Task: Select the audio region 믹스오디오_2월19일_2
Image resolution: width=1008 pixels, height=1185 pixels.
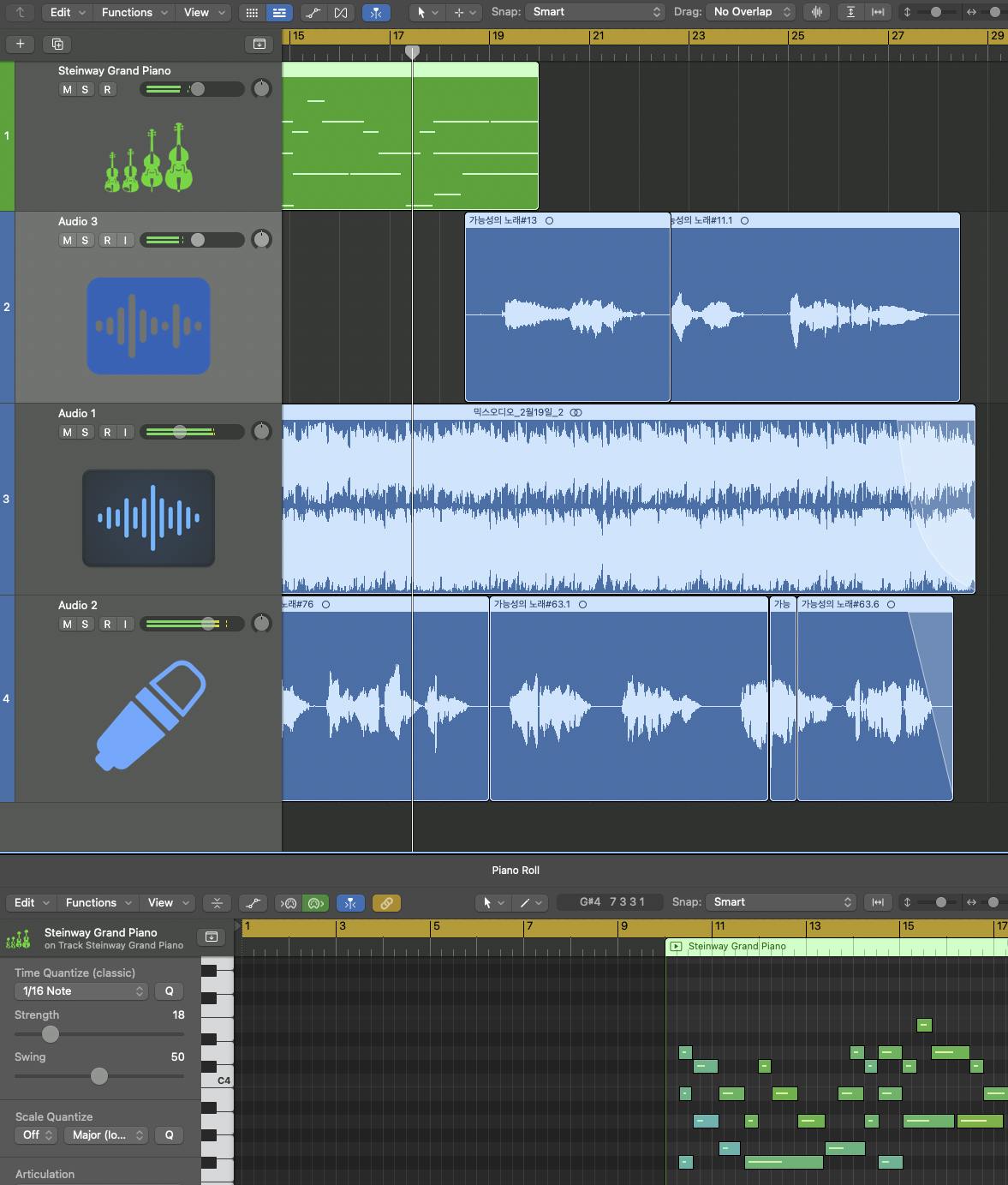Action: coord(629,499)
